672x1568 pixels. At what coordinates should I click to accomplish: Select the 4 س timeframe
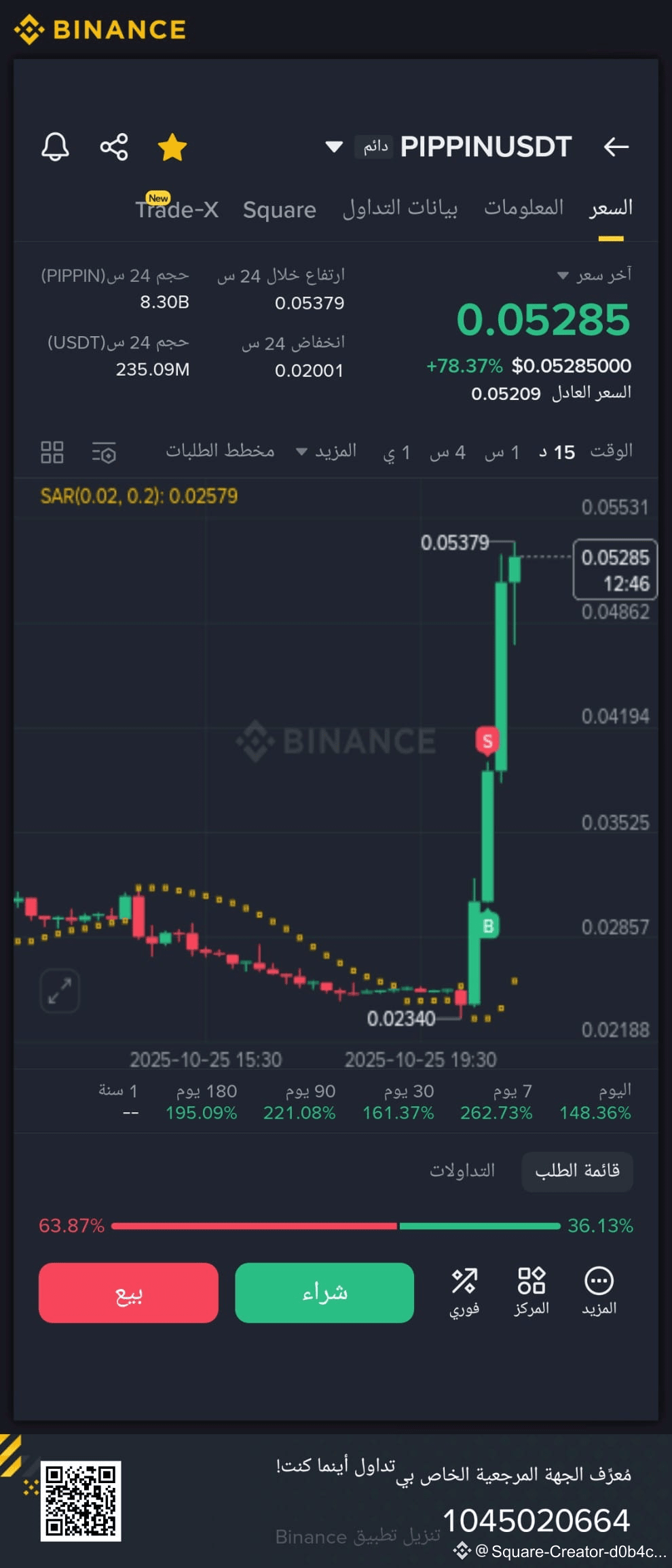447,452
